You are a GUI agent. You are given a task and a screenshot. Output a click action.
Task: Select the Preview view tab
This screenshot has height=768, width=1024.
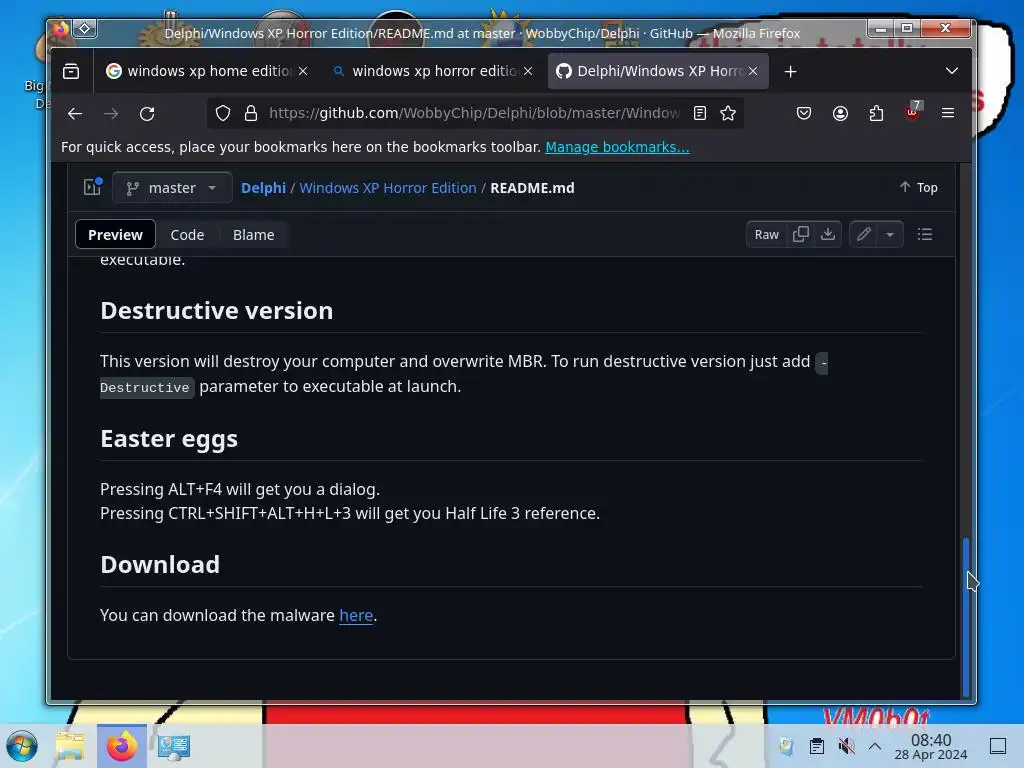[116, 234]
